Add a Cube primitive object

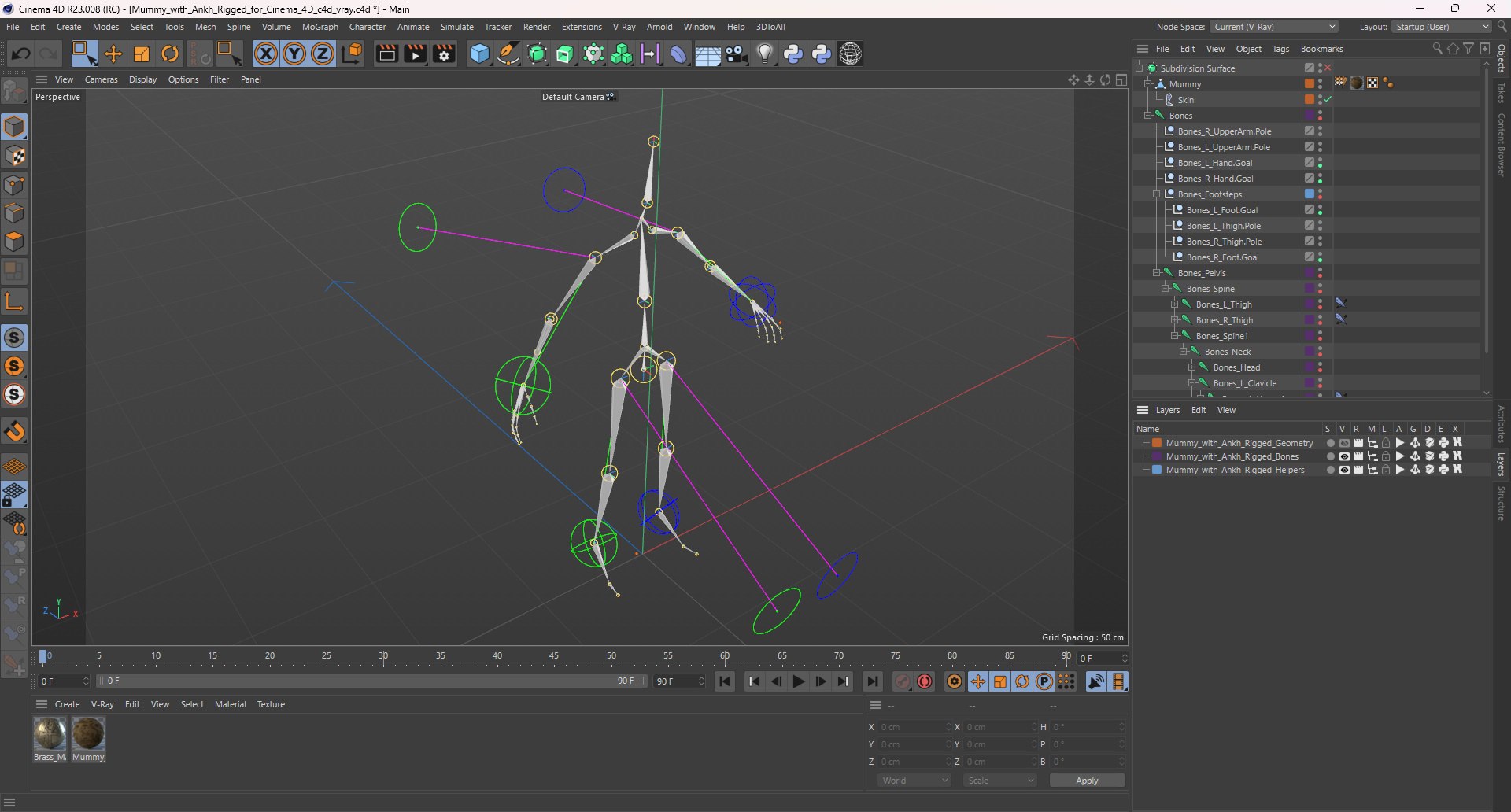(x=479, y=54)
